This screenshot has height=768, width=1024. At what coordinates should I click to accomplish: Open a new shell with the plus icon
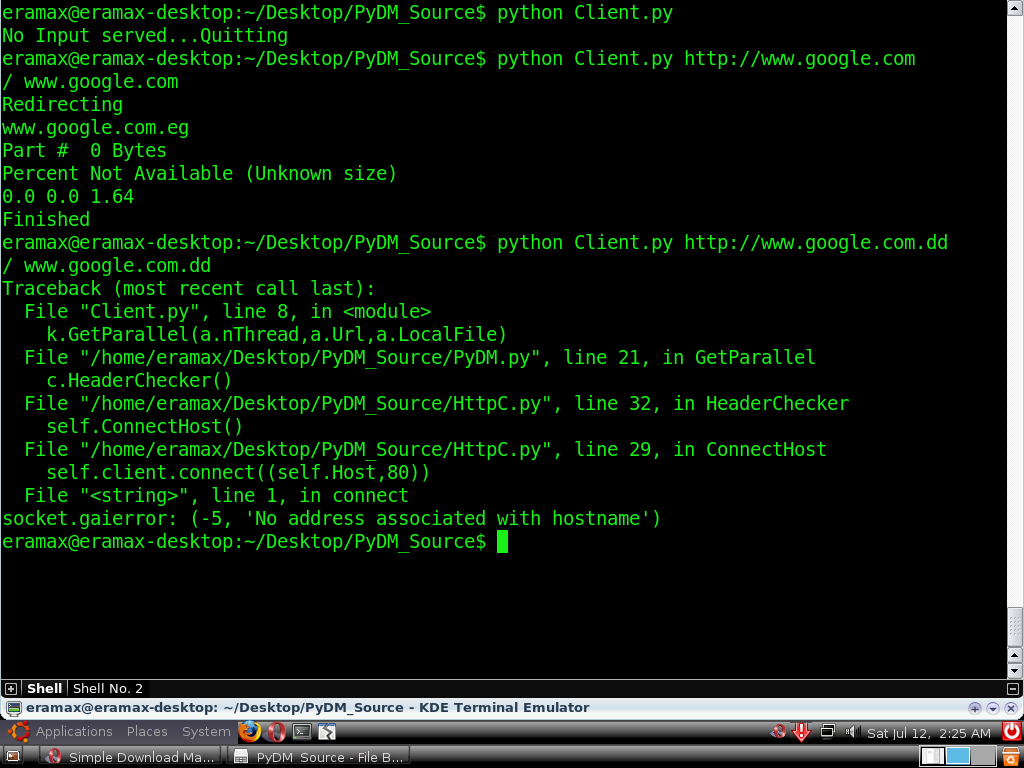[x=10, y=688]
